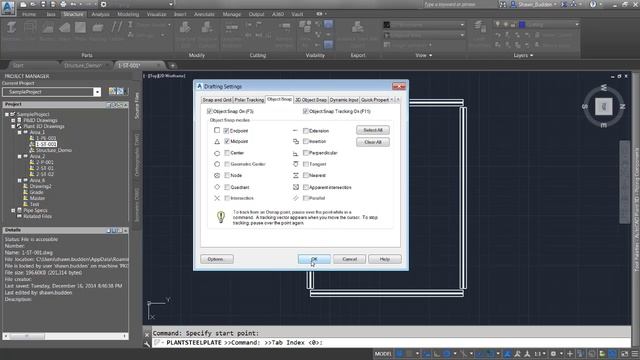Select the Structure_Demo drawing in project tree
The height and width of the screenshot is (360, 640).
[x=53, y=150]
